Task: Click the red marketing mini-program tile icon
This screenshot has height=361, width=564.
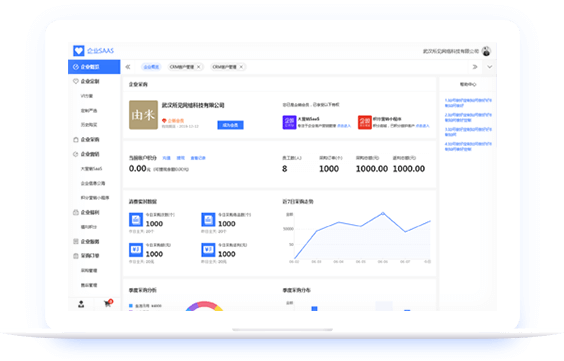Action: pyautogui.click(x=364, y=122)
